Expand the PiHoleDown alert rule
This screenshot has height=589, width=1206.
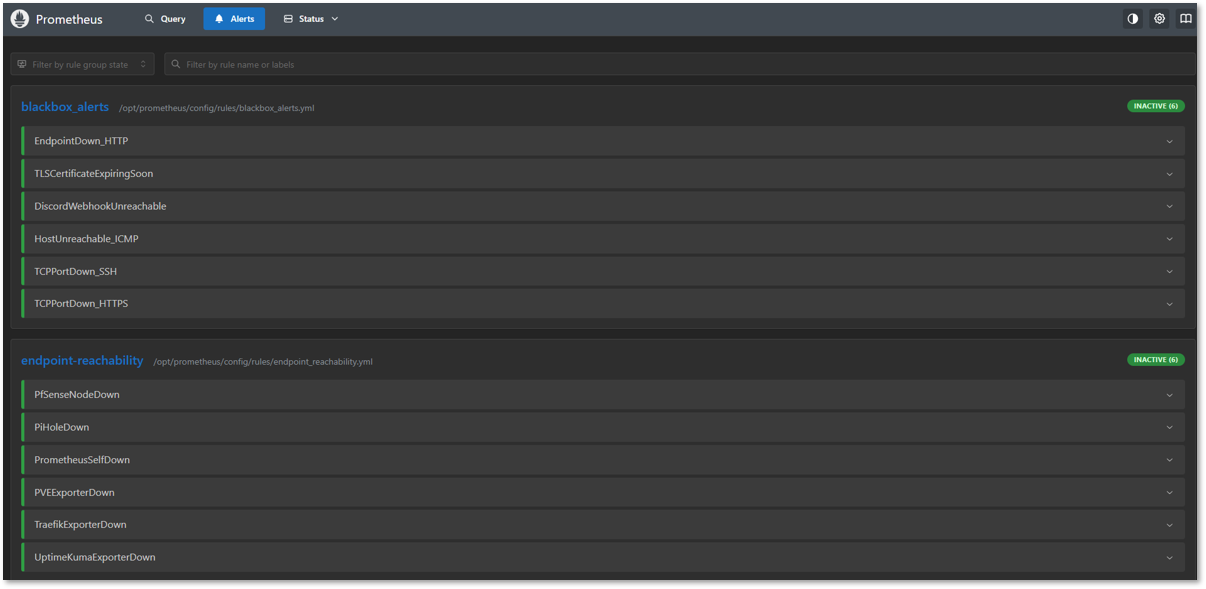point(1170,427)
